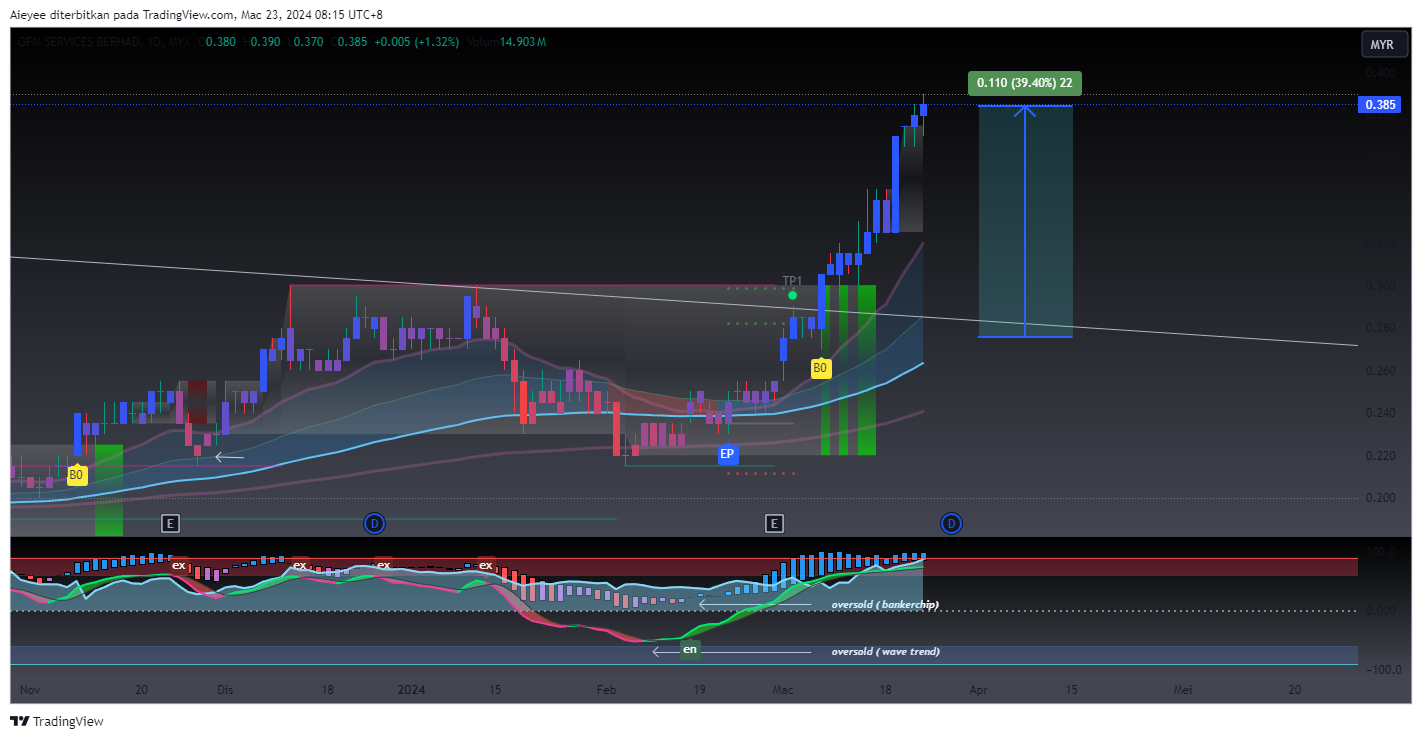Open the earnings E marker nearest Mac
This screenshot has width=1422, height=739.
point(773,522)
